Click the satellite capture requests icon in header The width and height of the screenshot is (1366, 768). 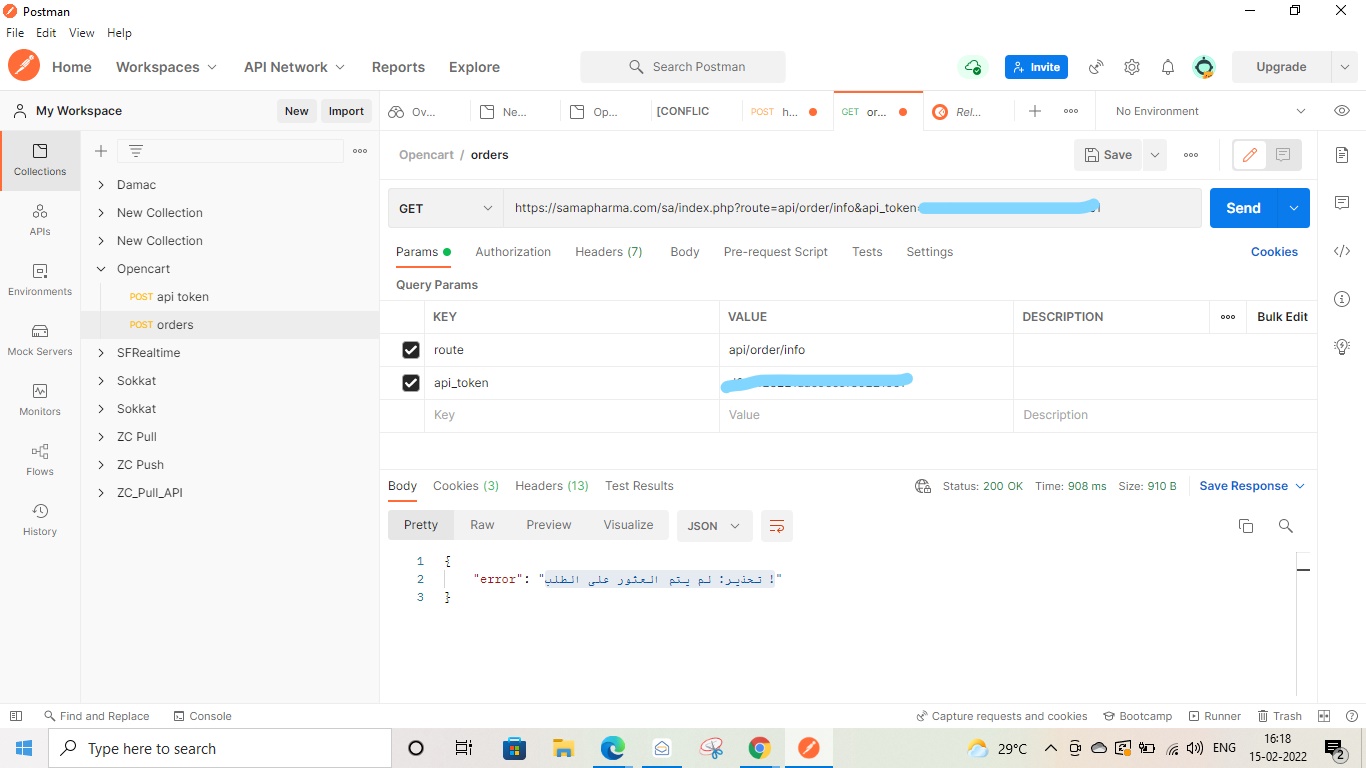click(1096, 67)
